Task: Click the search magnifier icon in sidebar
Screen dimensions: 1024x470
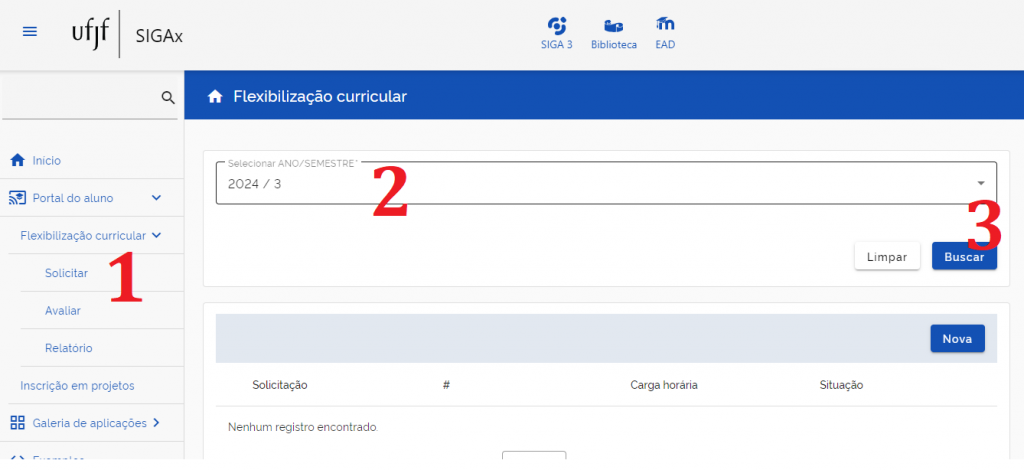Action: pyautogui.click(x=168, y=97)
